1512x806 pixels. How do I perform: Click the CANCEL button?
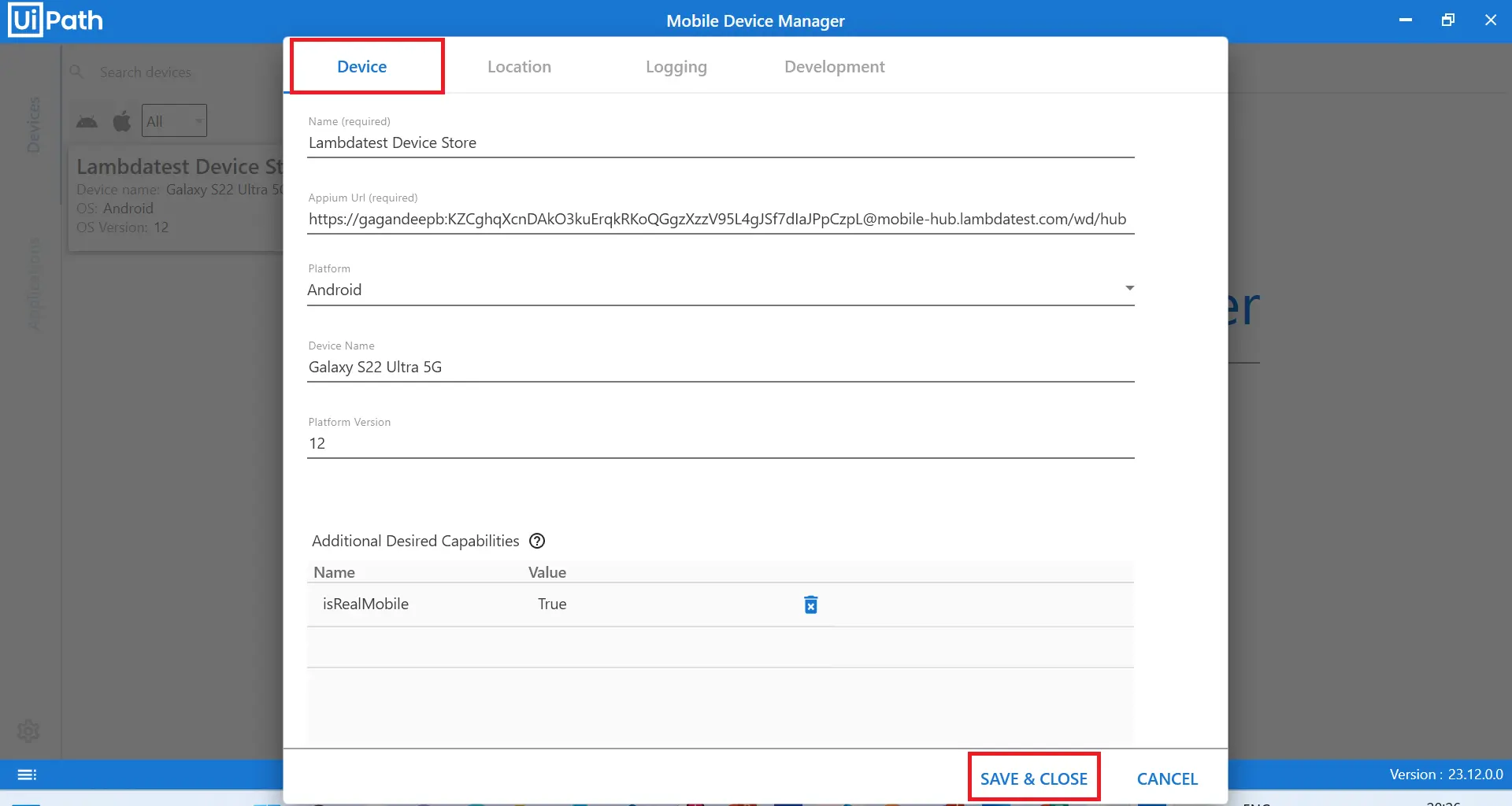pyautogui.click(x=1166, y=778)
